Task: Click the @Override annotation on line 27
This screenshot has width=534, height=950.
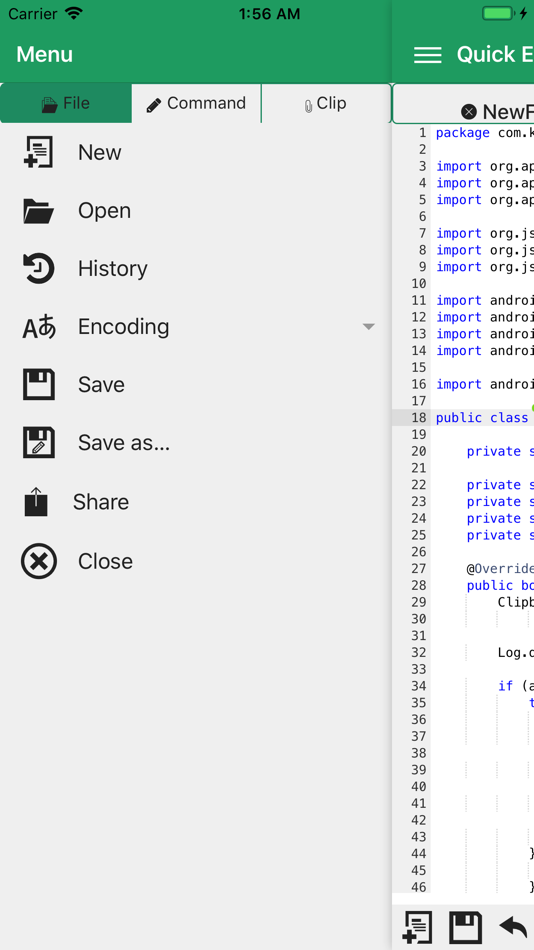Action: pos(500,569)
